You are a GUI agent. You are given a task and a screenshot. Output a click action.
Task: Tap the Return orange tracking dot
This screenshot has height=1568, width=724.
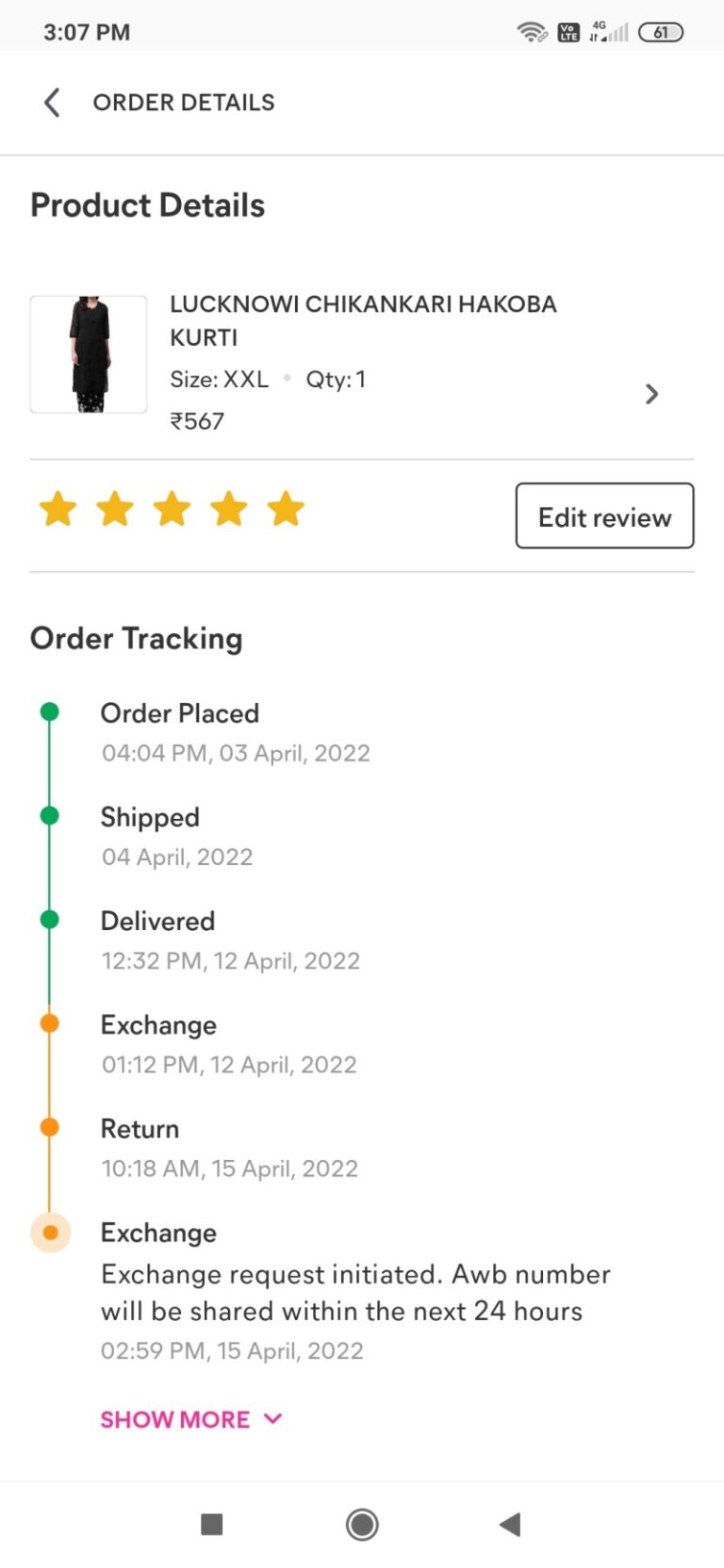tap(50, 1127)
